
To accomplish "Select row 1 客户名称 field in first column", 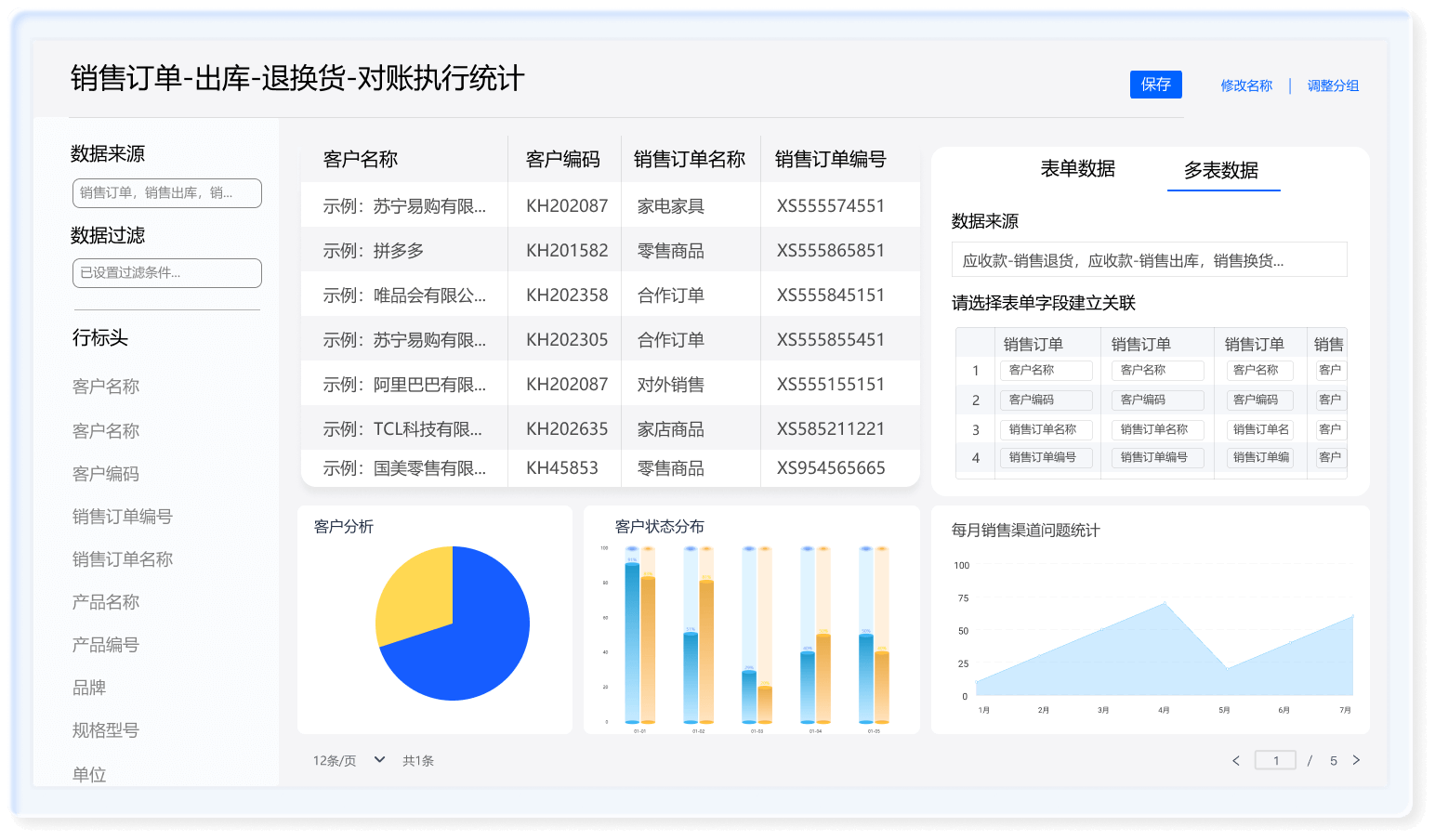I will tap(1046, 370).
